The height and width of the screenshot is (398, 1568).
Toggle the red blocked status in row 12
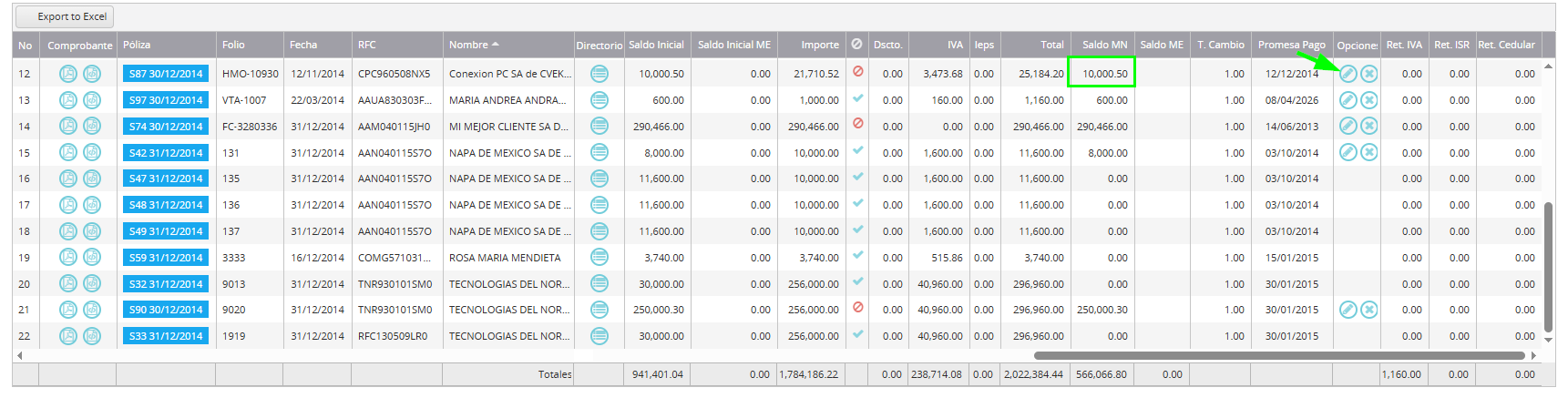[857, 71]
